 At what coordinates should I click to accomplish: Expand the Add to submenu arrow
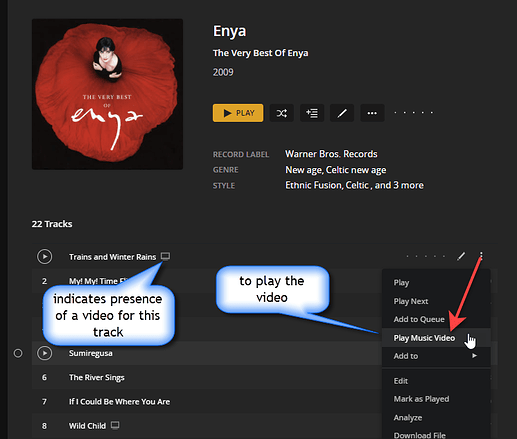click(474, 356)
